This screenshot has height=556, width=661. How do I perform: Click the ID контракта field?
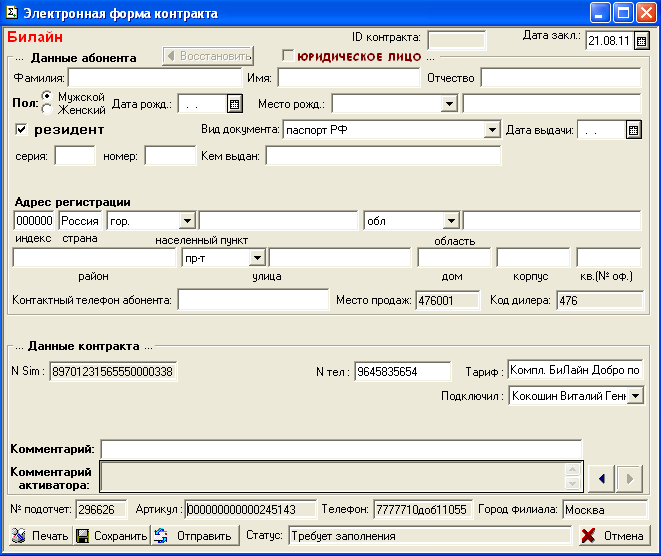(457, 40)
